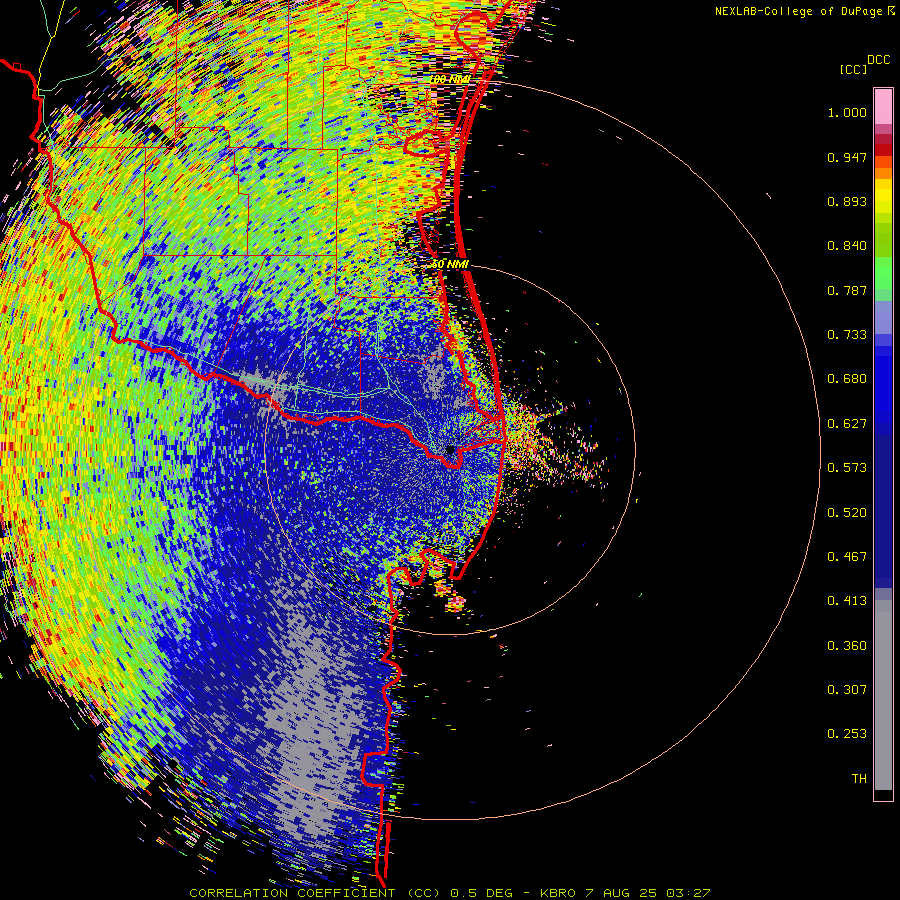Click the 0.787 legend value

(847, 290)
